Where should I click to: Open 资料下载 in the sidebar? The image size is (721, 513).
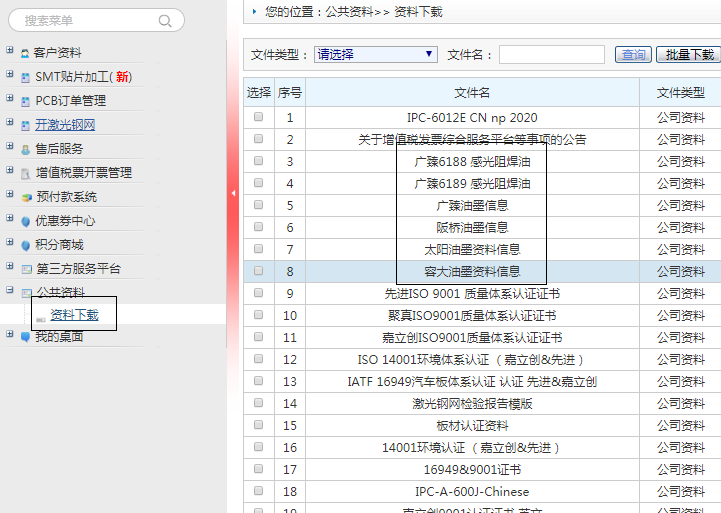[74, 315]
